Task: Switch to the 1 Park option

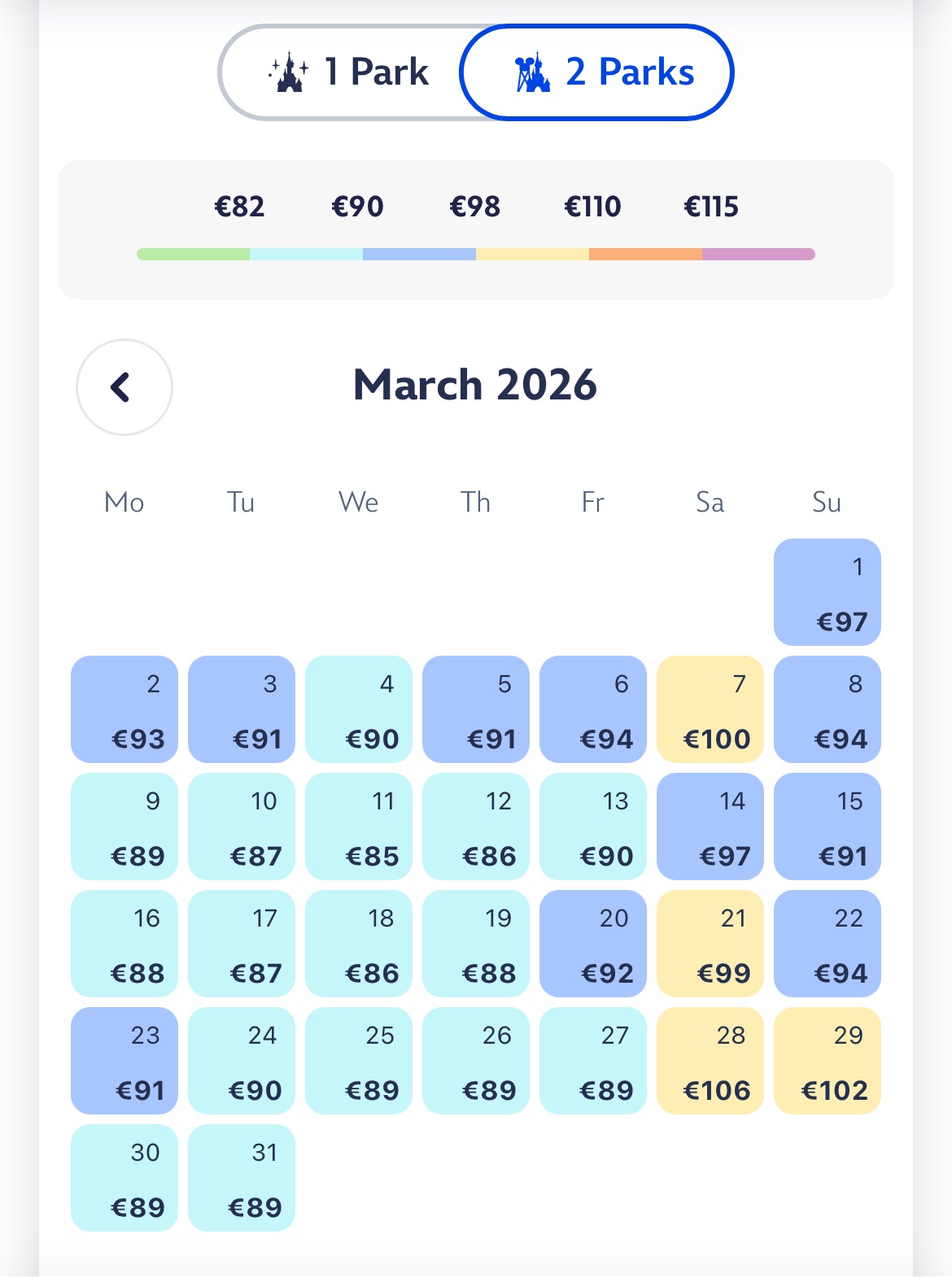Action: point(348,72)
